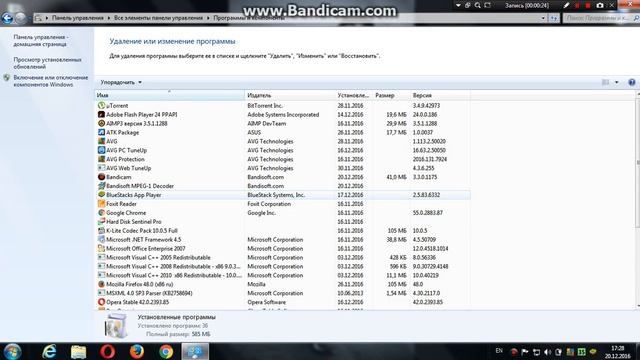The width and height of the screenshot is (640, 360).
Task: Click the Control Panel taskbar button
Action: (195, 351)
